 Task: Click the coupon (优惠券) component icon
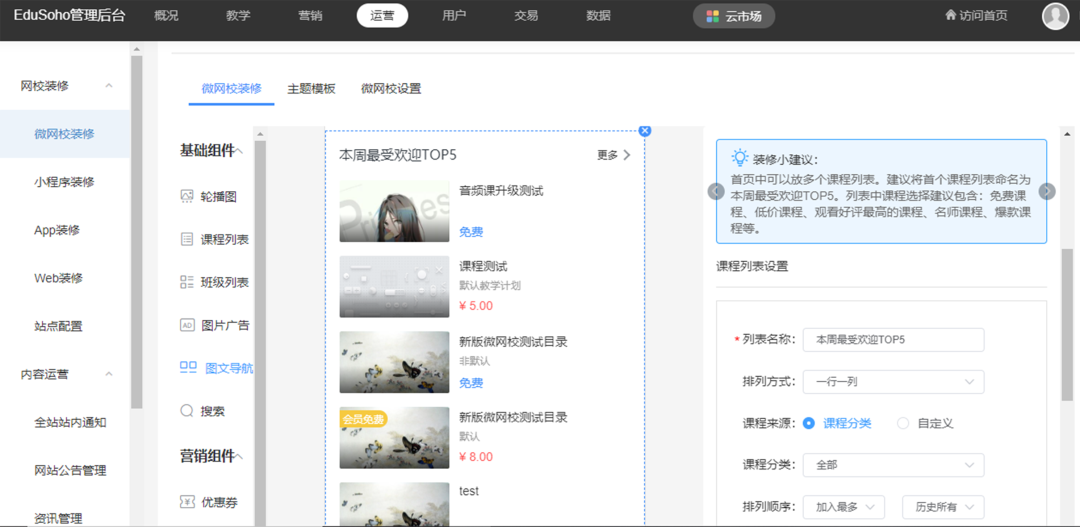[x=187, y=502]
